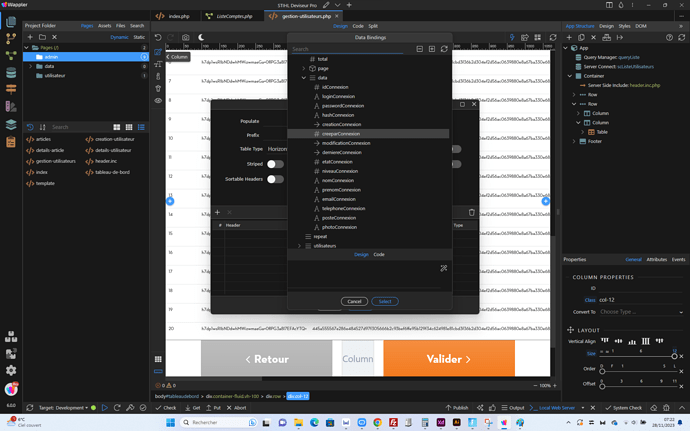Viewport: 690px width, 431px height.
Task: Click Select in Data Bindings dialog
Action: [385, 302]
